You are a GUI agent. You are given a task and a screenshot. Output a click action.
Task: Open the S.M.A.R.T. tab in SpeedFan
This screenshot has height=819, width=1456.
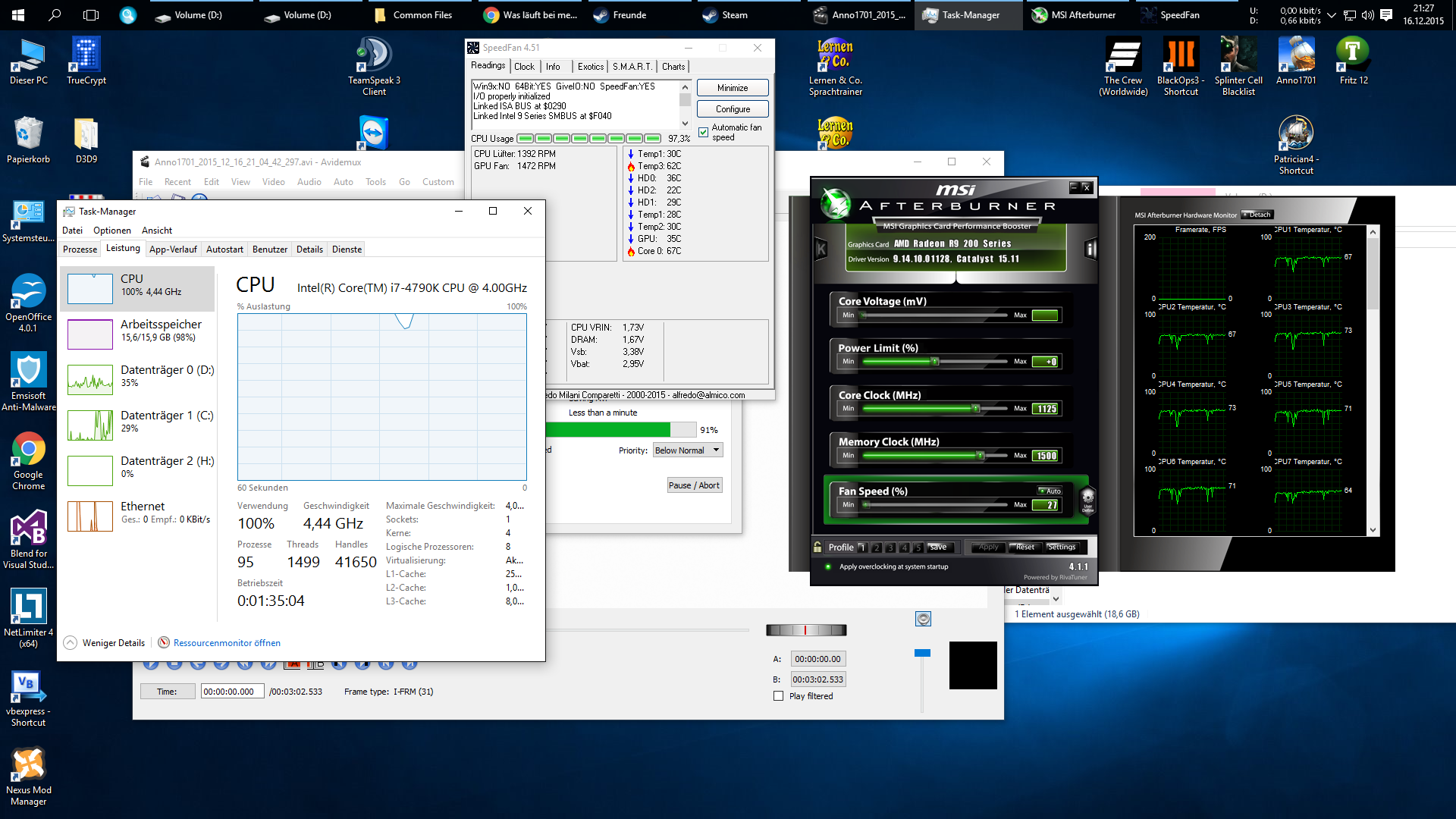[x=632, y=67]
